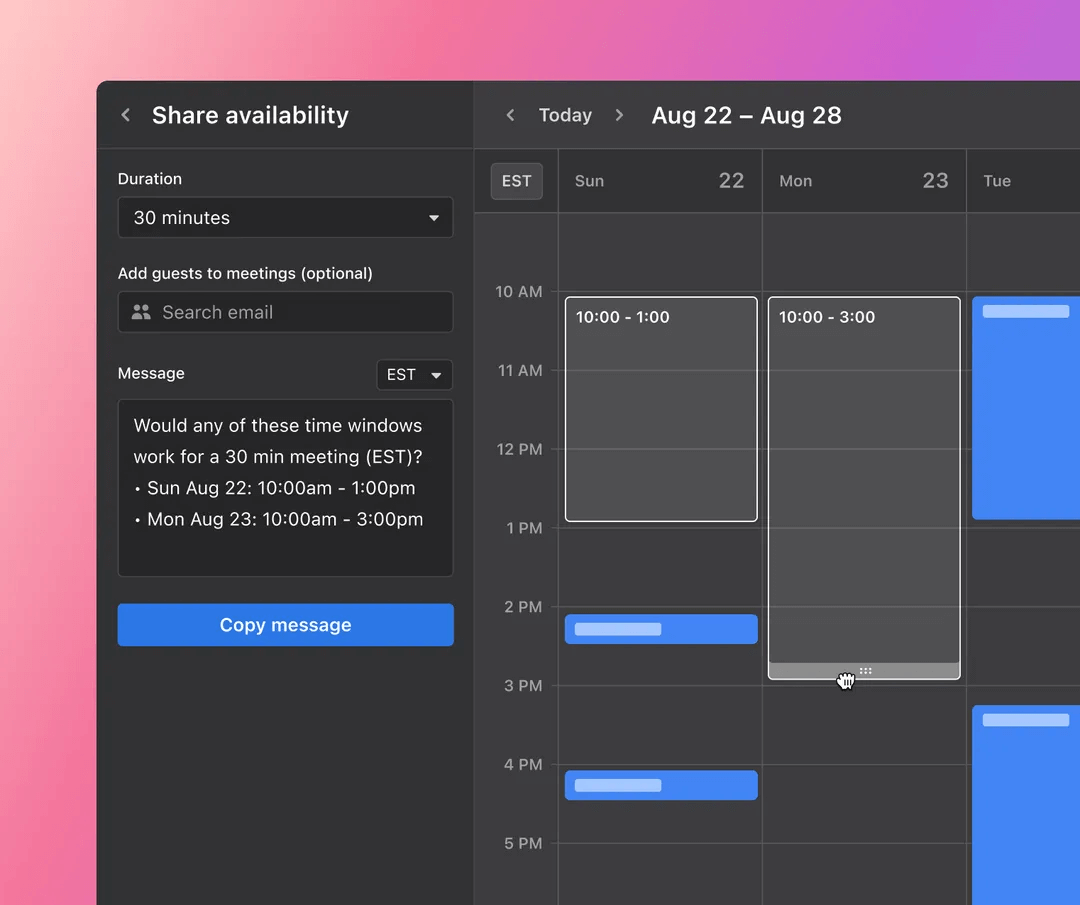Open the Sunday 4 PM blue event

tap(661, 785)
